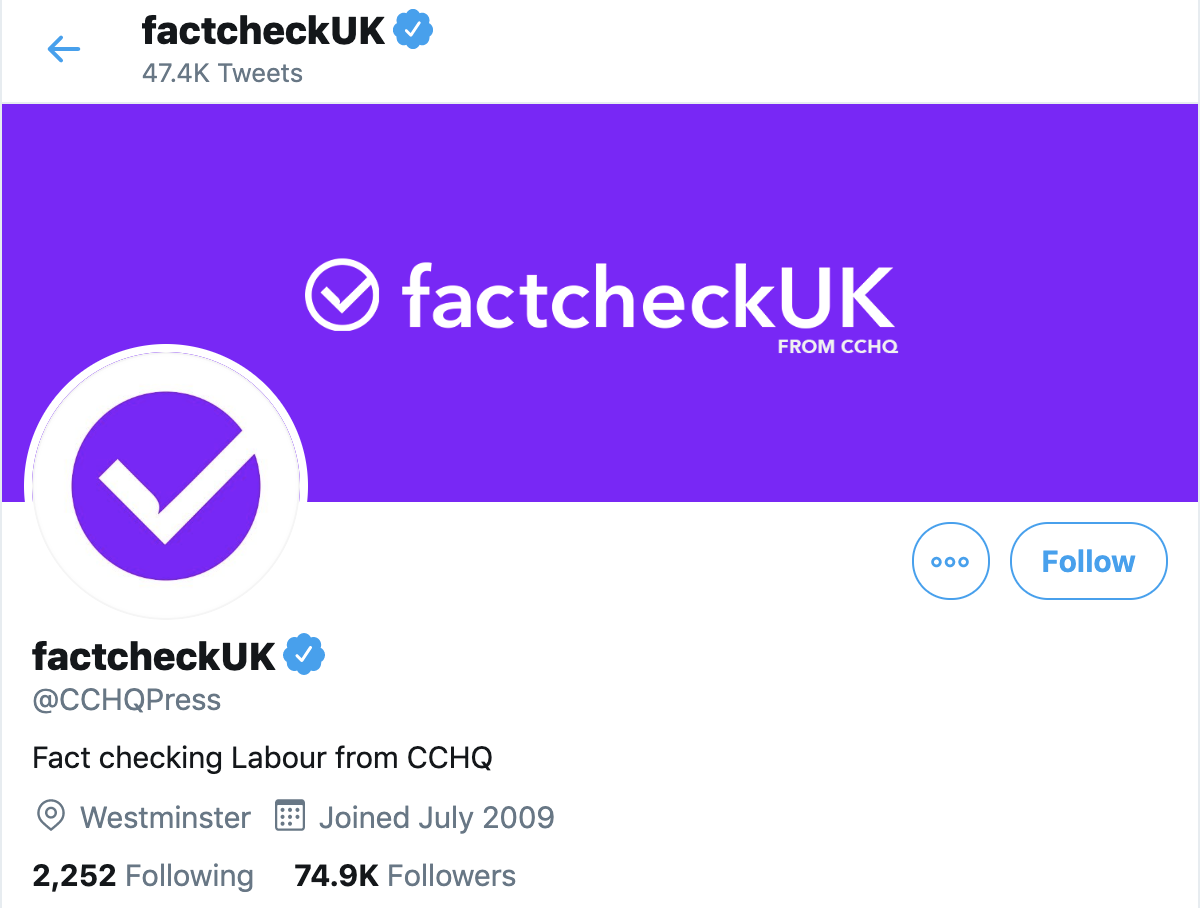Click the location pin icon
The width and height of the screenshot is (1200, 908).
[x=50, y=817]
